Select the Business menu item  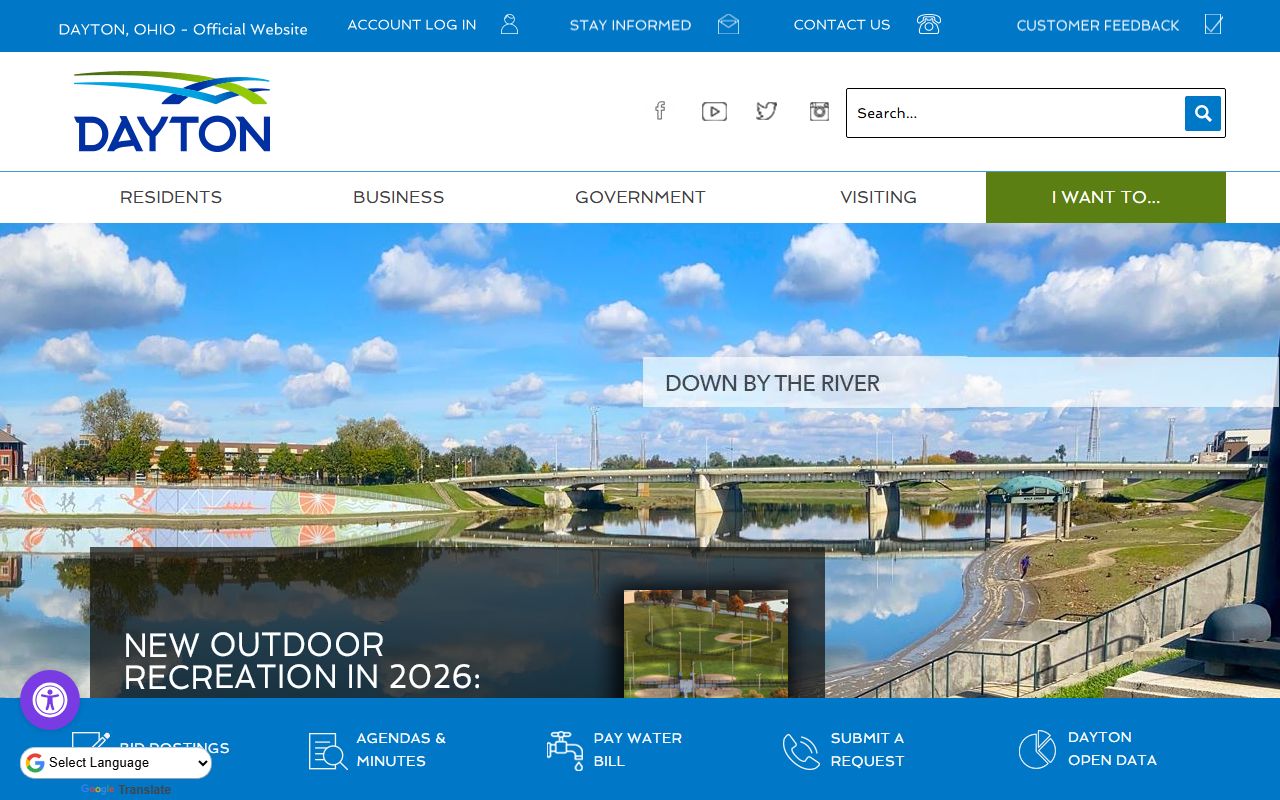point(398,197)
